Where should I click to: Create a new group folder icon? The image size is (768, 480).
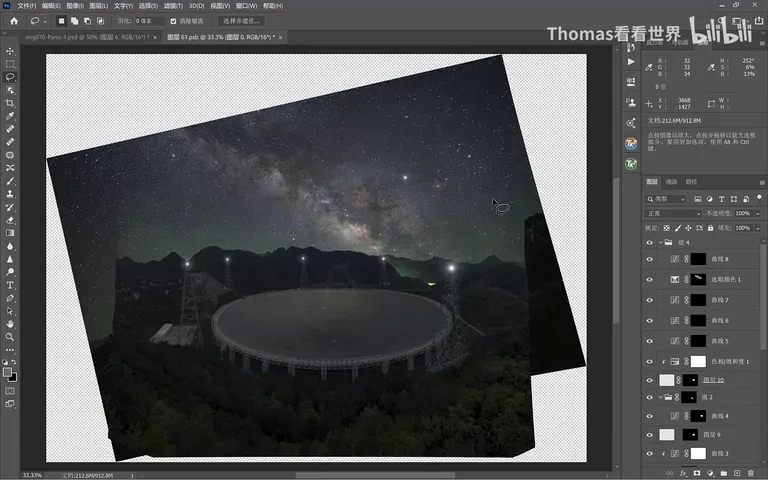723,473
